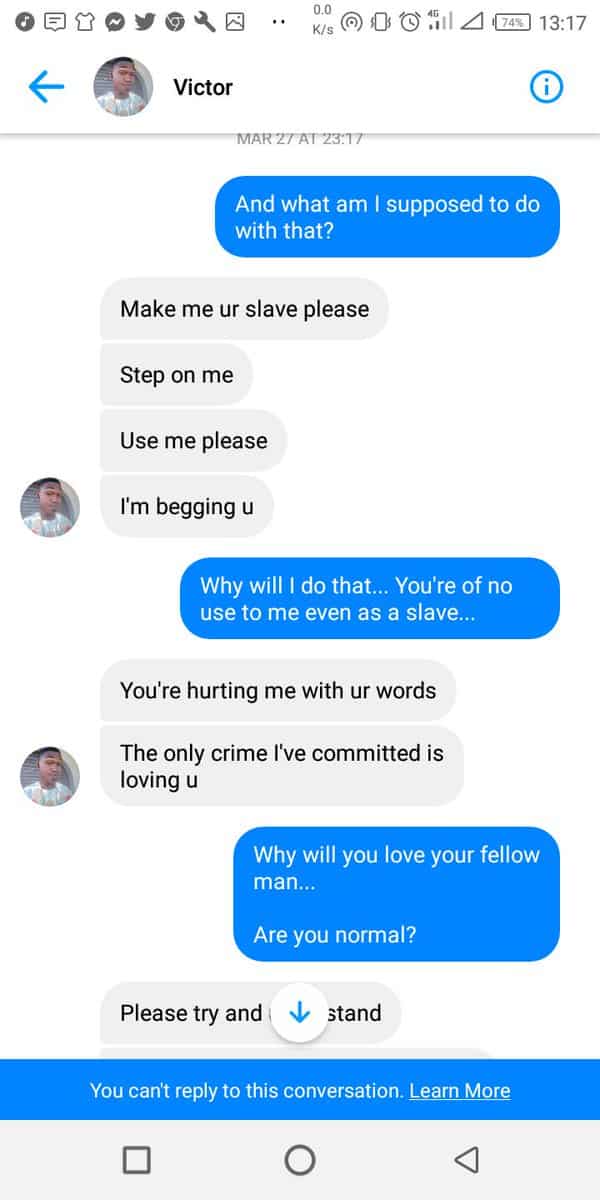Screen dimensions: 600x1200
Task: Select the "Make me ur slave please" message
Action: [x=244, y=309]
